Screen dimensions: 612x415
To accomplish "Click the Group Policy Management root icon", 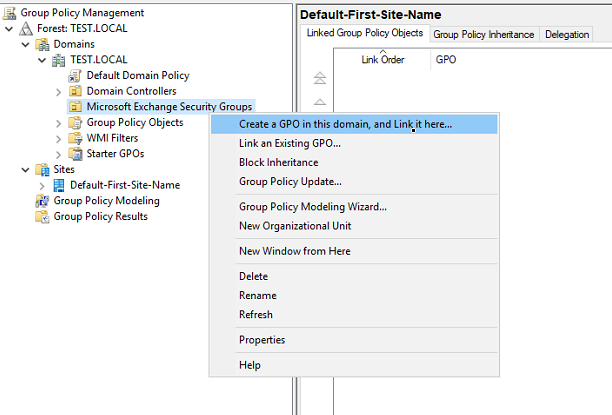I will pyautogui.click(x=9, y=13).
